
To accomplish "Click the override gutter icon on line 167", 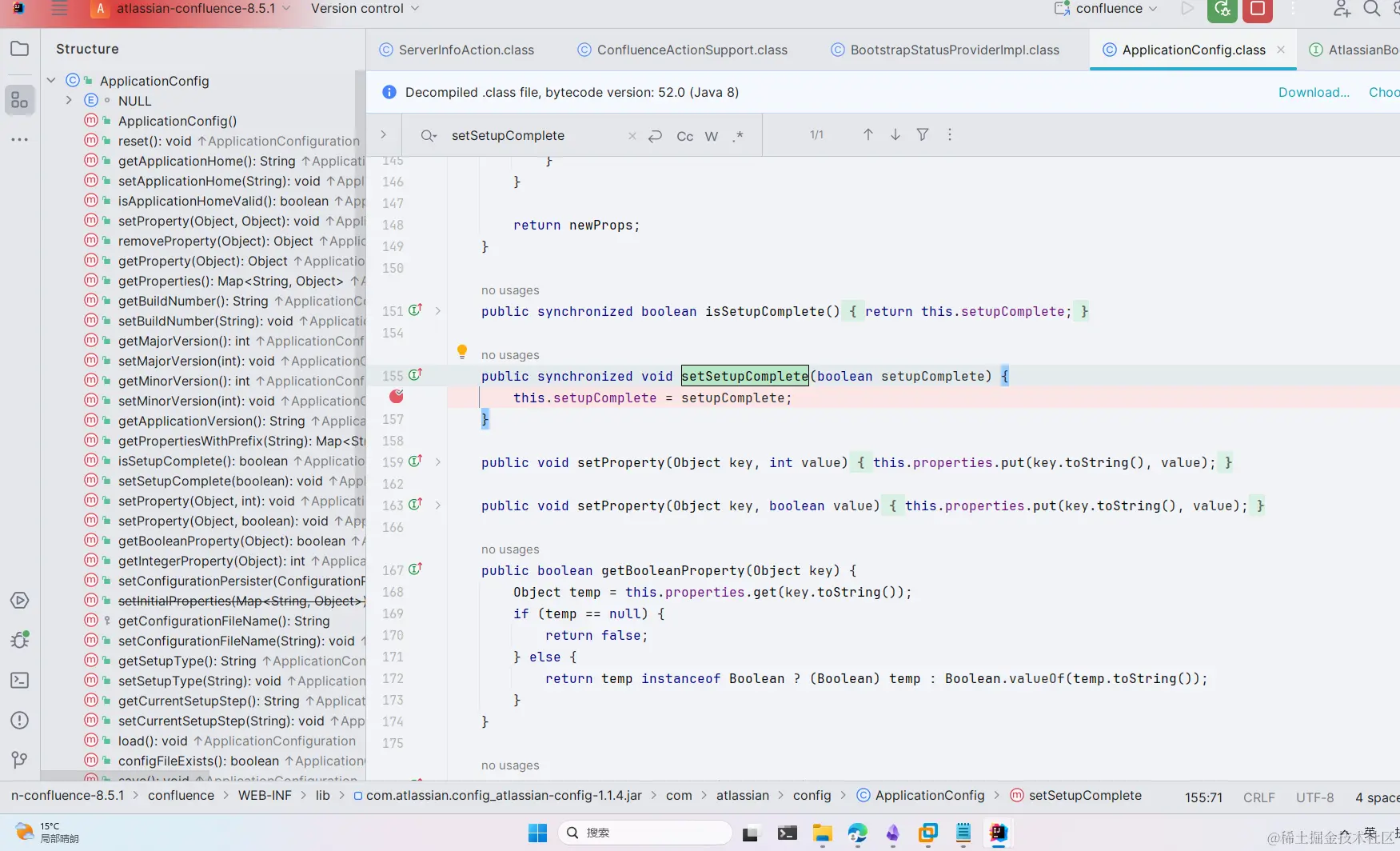I will (415, 569).
